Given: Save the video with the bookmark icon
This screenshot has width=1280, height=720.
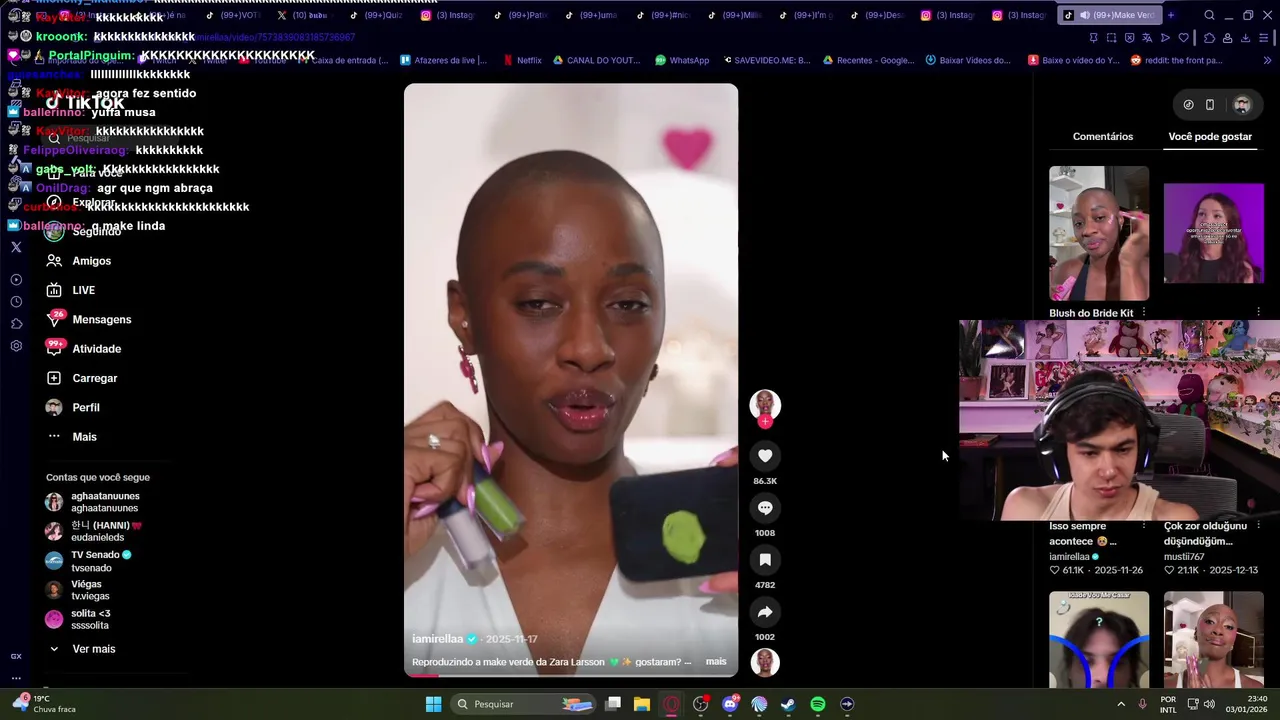Looking at the screenshot, I should coord(765,560).
